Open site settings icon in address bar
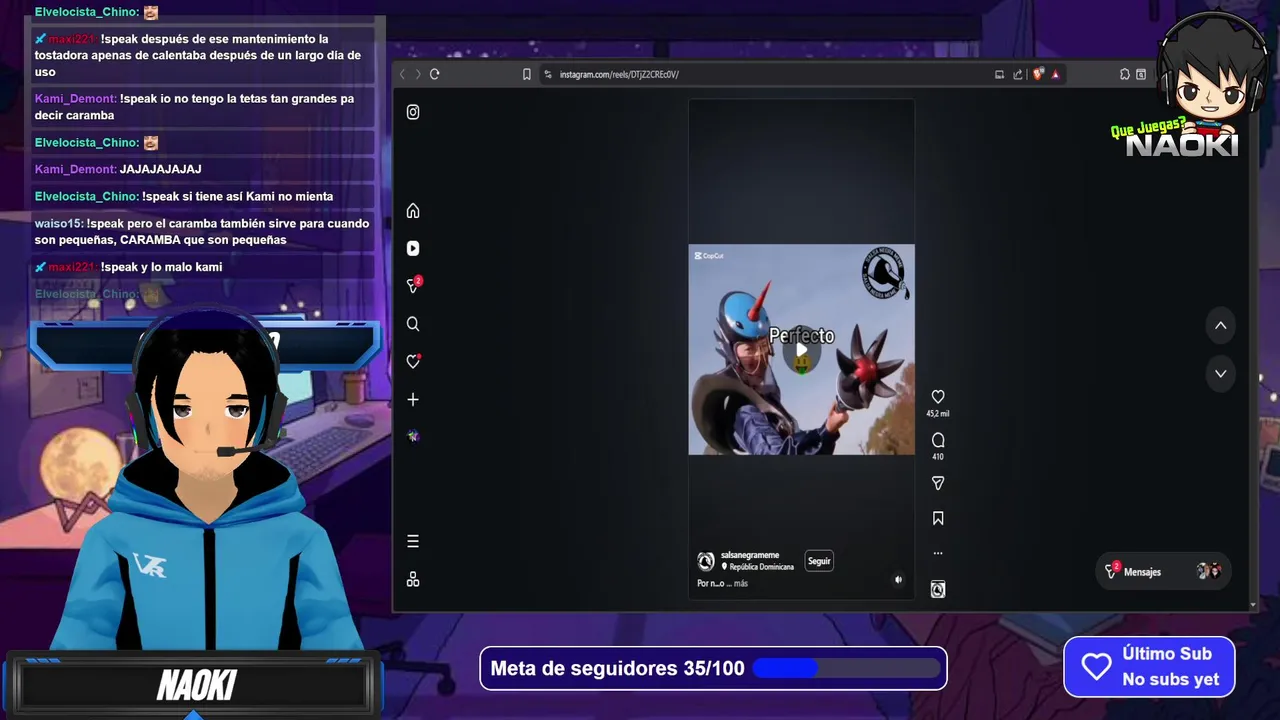Image resolution: width=1280 pixels, height=720 pixels. pos(548,74)
